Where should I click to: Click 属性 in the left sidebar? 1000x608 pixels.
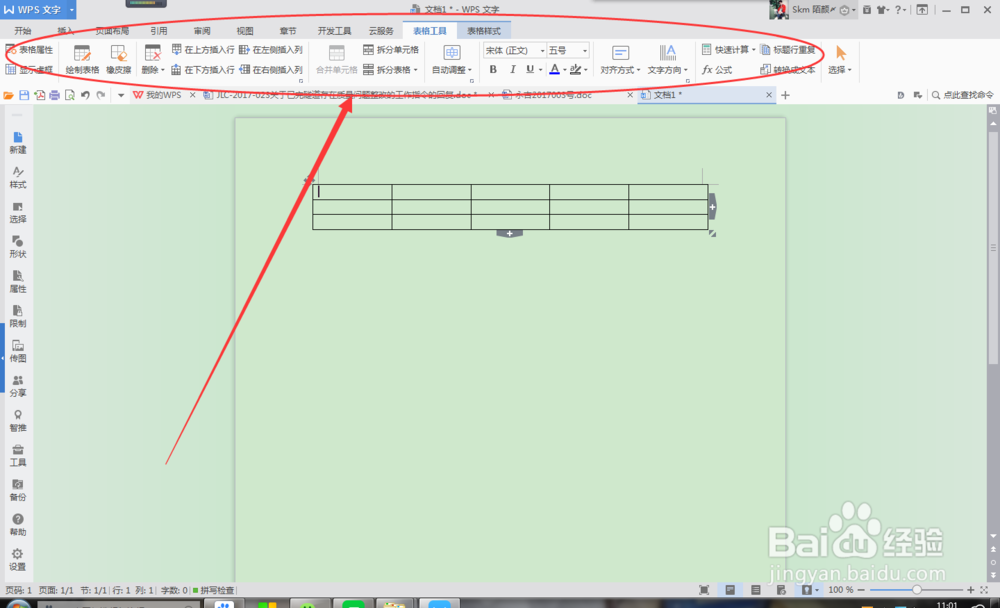[x=18, y=282]
